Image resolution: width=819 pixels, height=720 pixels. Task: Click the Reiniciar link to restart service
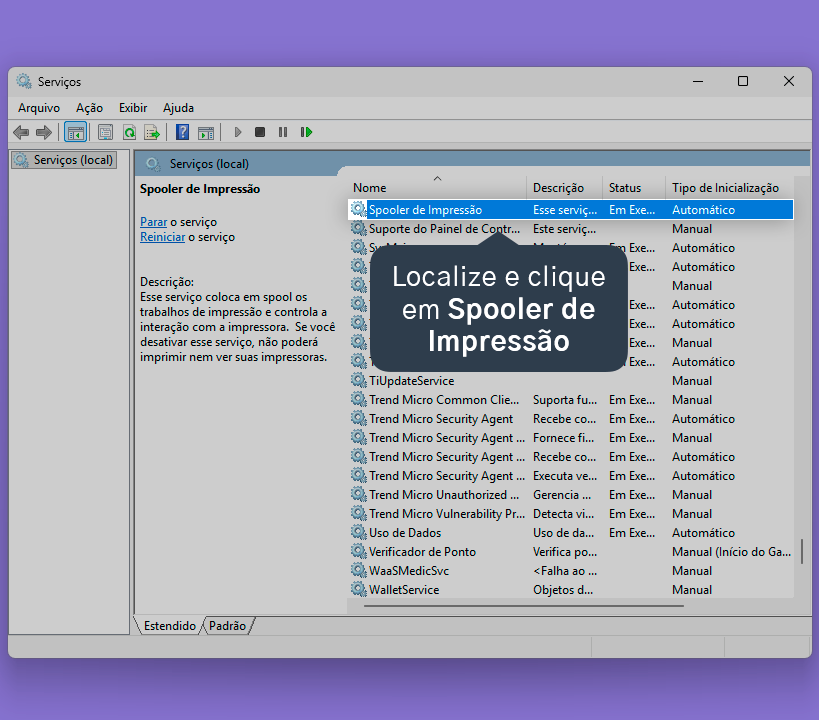click(x=162, y=237)
